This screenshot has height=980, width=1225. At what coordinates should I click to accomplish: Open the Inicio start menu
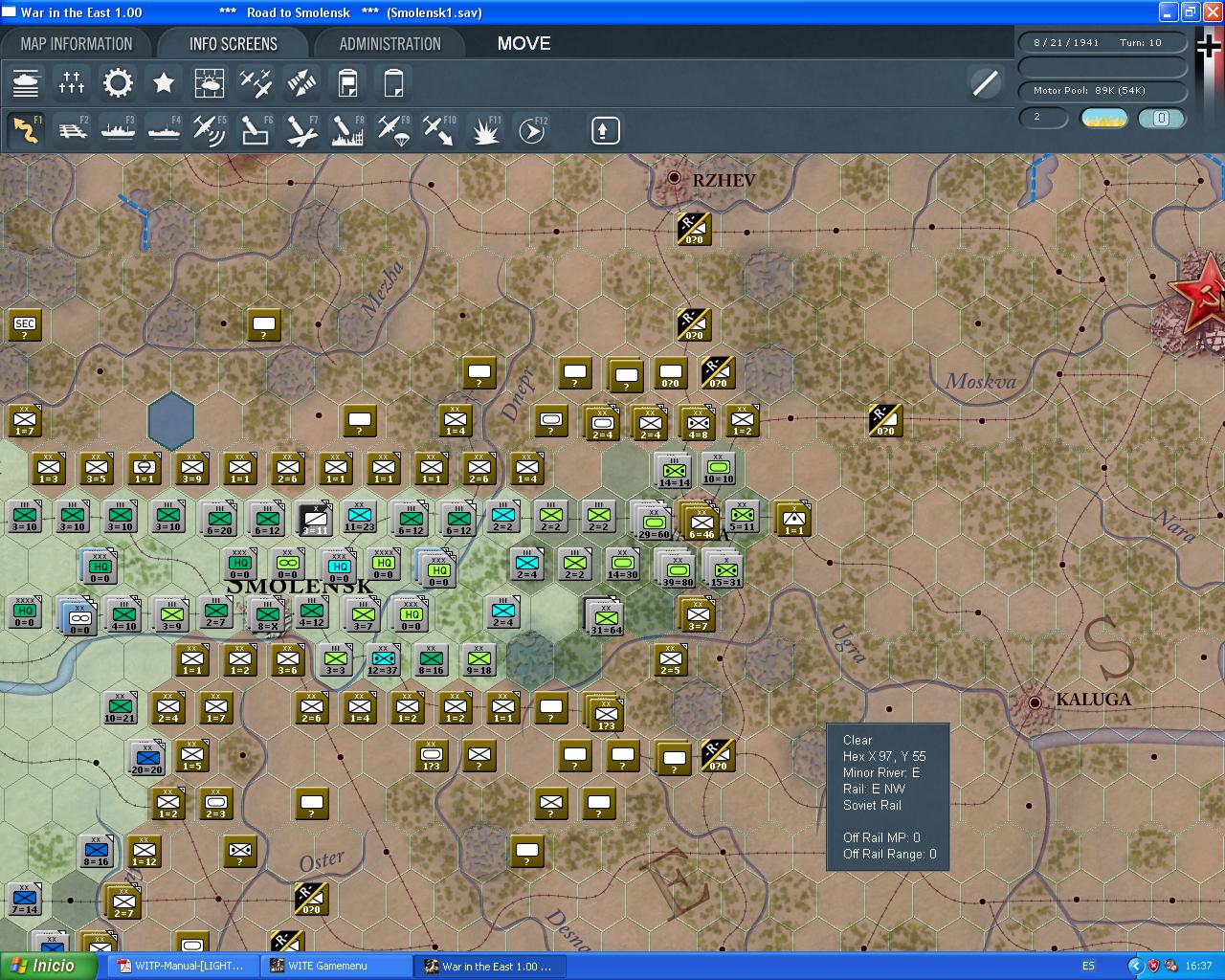pyautogui.click(x=48, y=966)
